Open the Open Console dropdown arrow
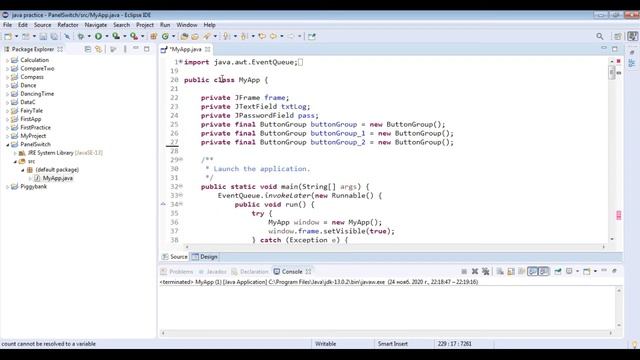The width and height of the screenshot is (640, 360). pyautogui.click(x=595, y=271)
